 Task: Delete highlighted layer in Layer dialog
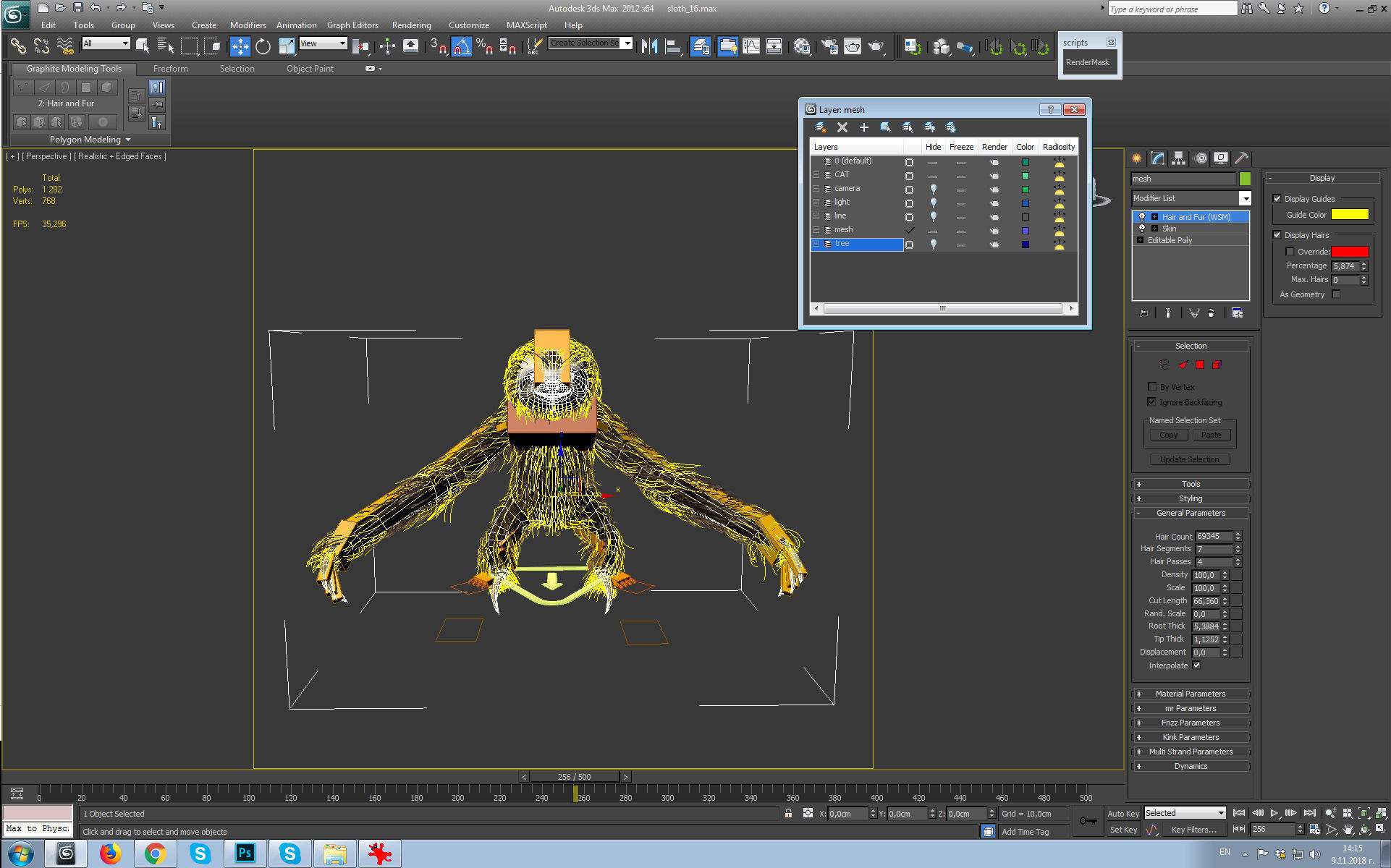click(x=842, y=127)
